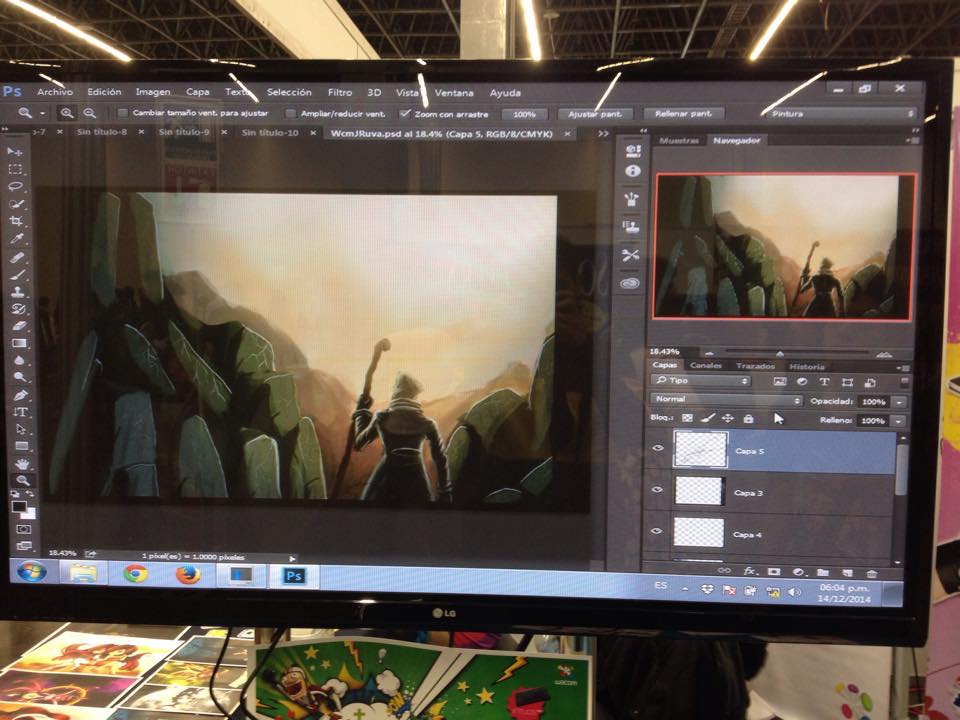Hide the Capa 4 layer
The image size is (960, 720).
[x=657, y=531]
